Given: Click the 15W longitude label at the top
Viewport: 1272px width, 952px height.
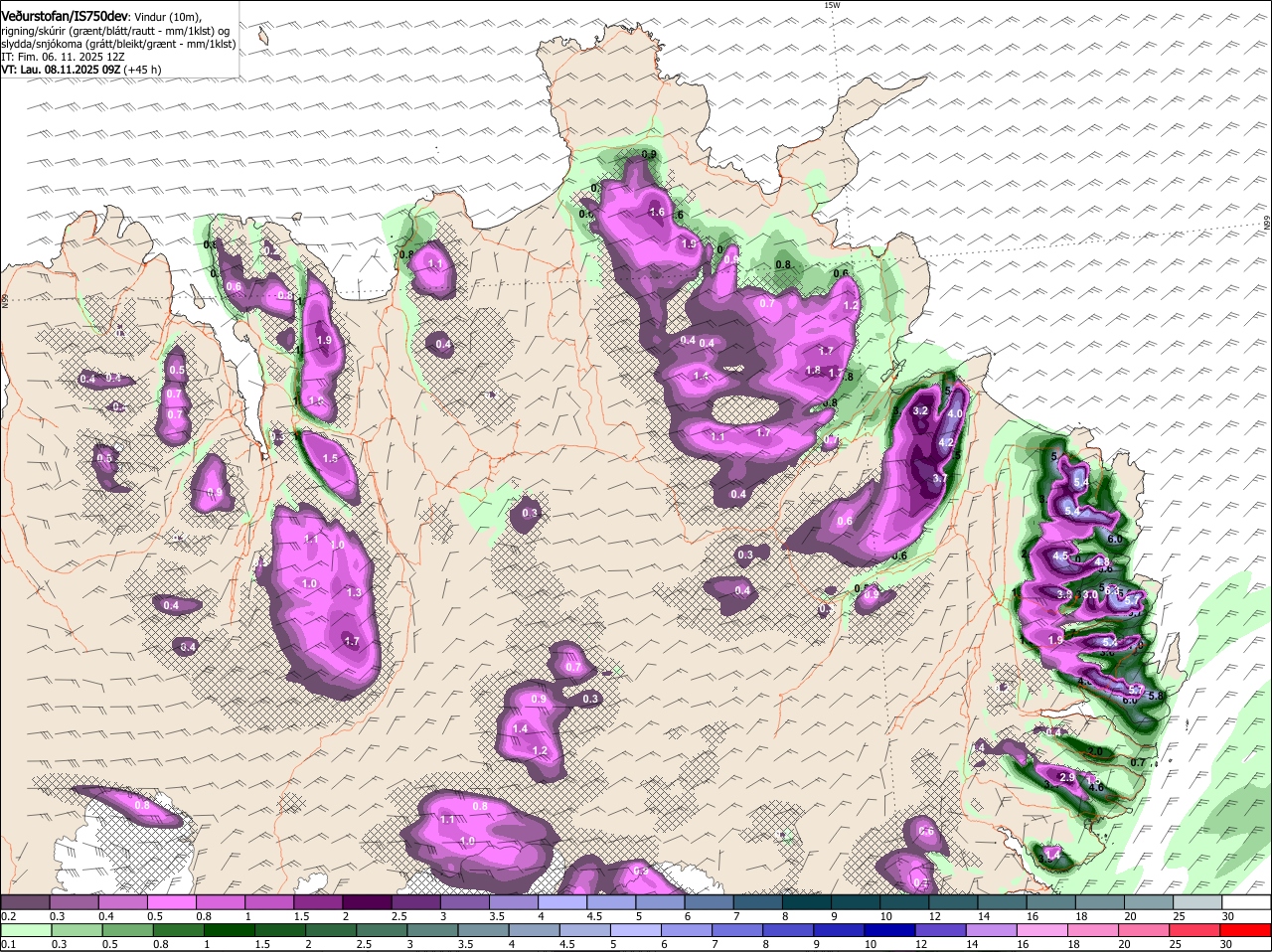Looking at the screenshot, I should (x=832, y=6).
